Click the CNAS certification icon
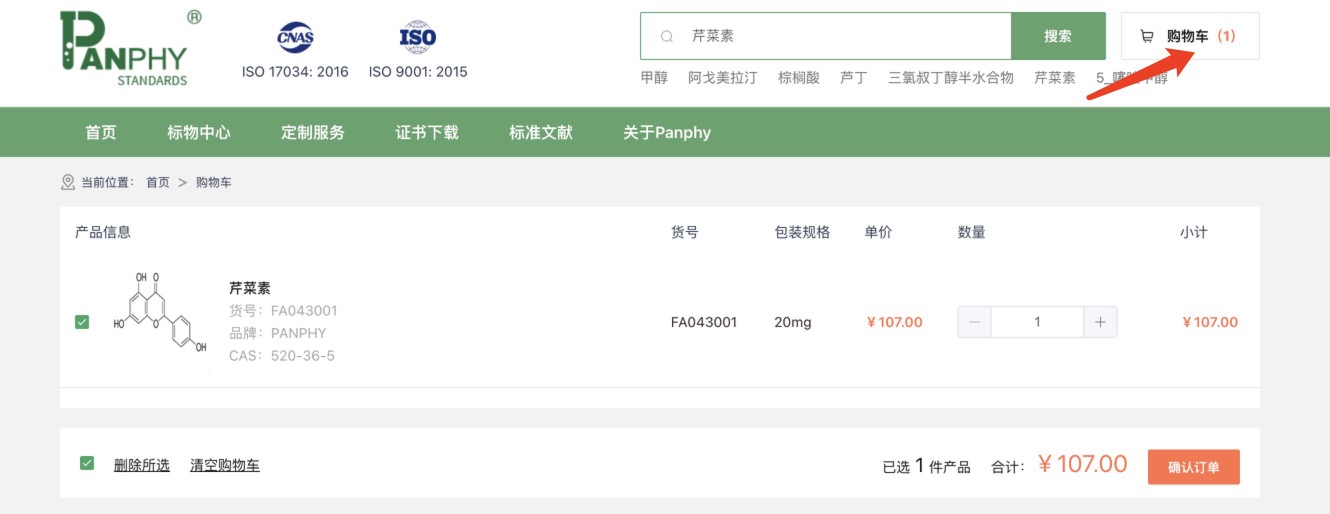 point(295,39)
